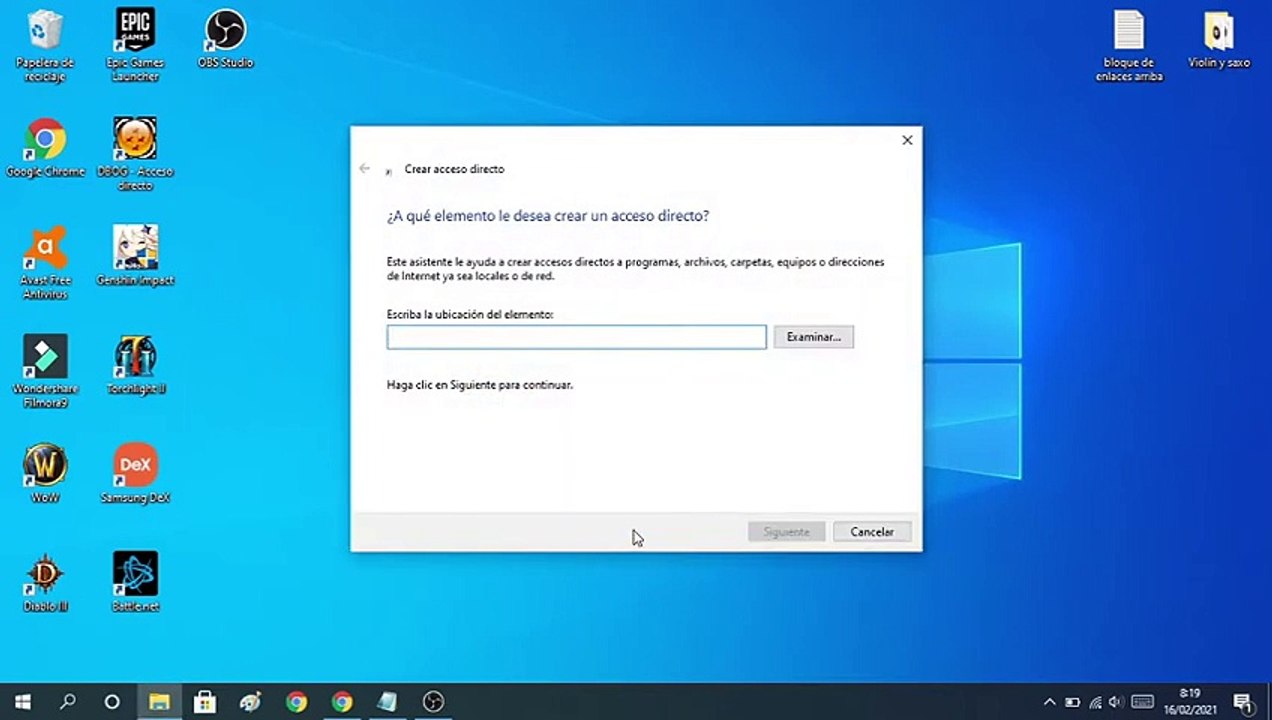
Task: Show hidden system tray icons
Action: click(x=1049, y=702)
